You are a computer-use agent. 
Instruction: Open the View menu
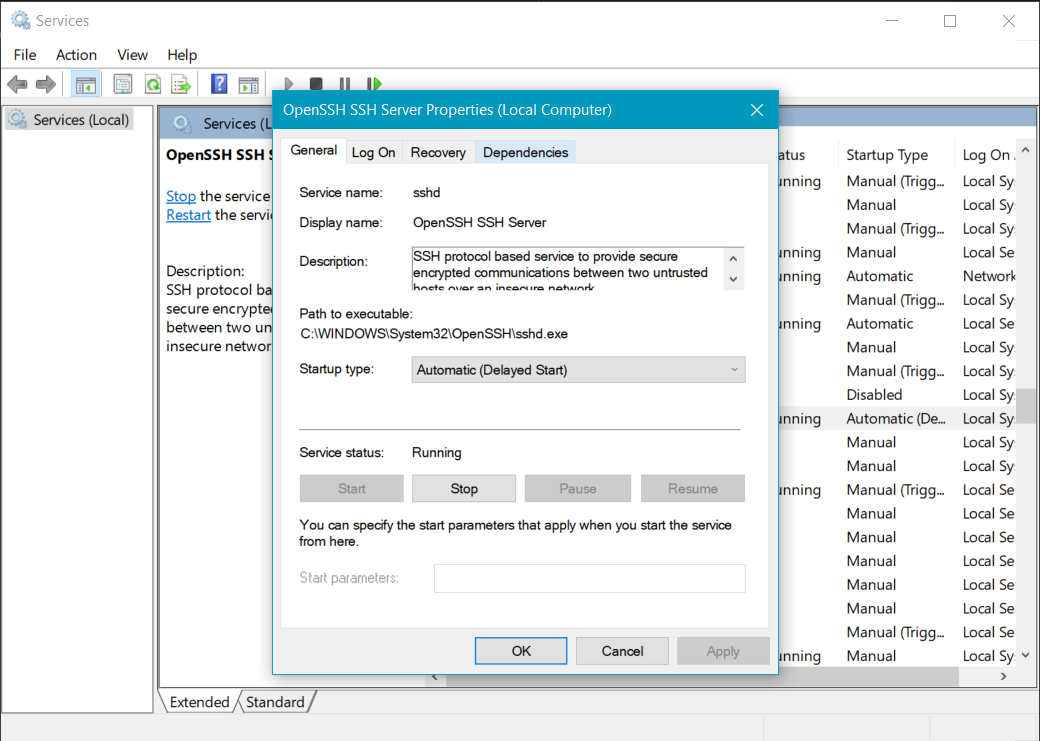coord(132,55)
